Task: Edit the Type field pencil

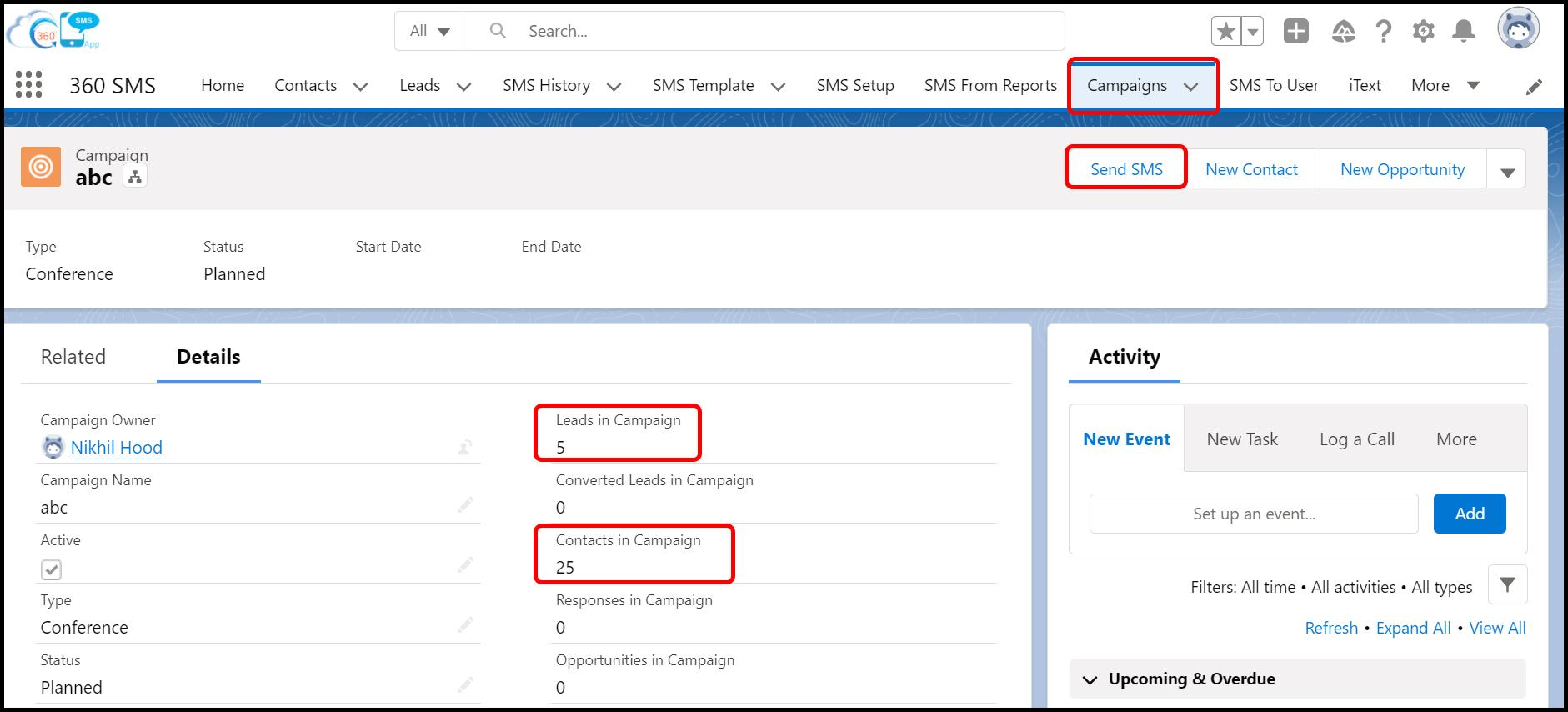Action: (x=465, y=624)
